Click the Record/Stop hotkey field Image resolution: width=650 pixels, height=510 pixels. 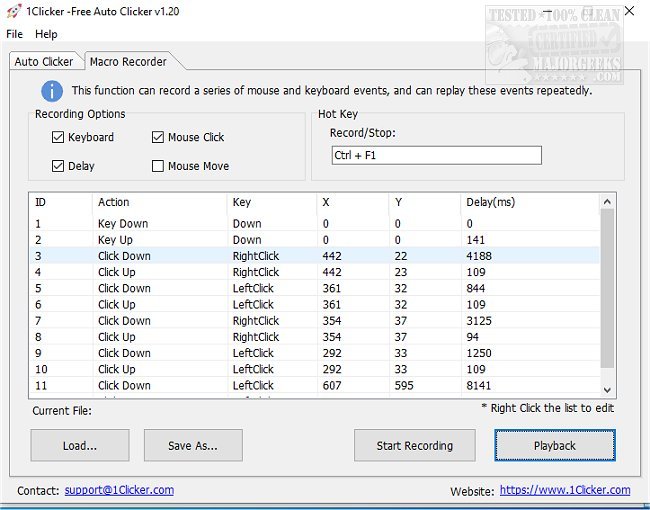click(436, 155)
